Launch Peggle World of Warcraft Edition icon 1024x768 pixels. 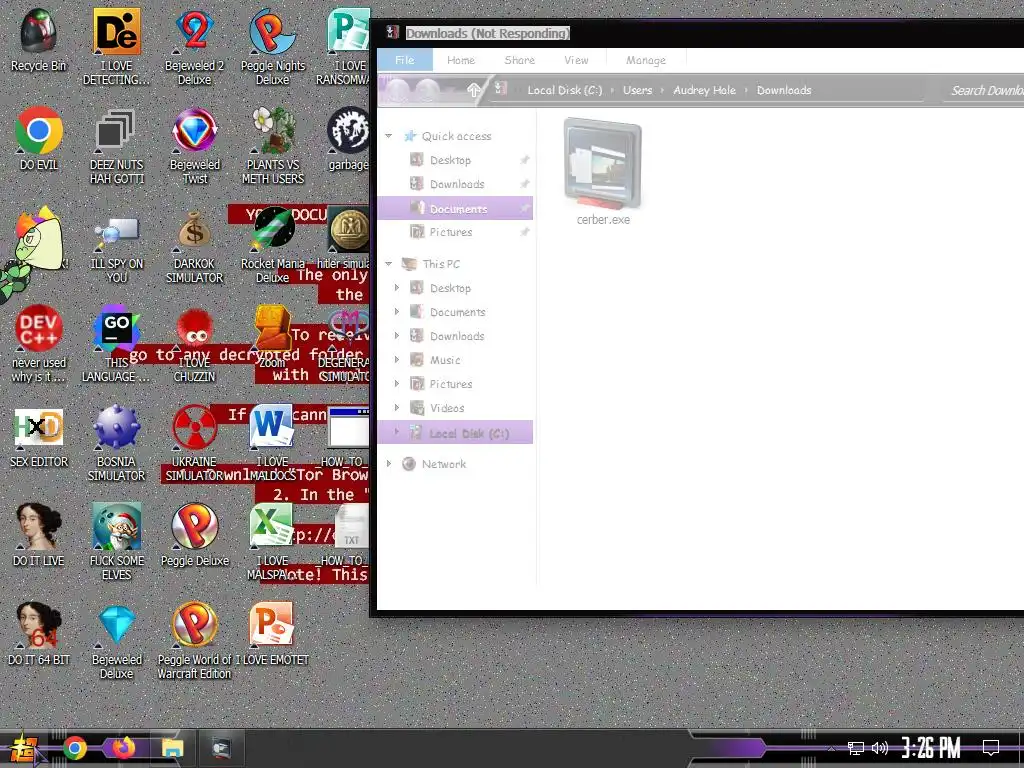tap(195, 641)
